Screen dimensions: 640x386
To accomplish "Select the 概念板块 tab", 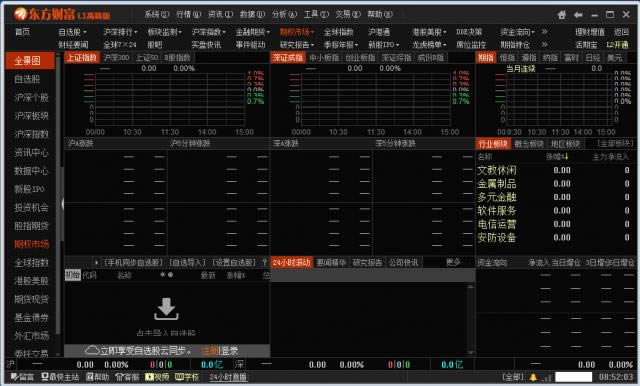I will pos(529,144).
